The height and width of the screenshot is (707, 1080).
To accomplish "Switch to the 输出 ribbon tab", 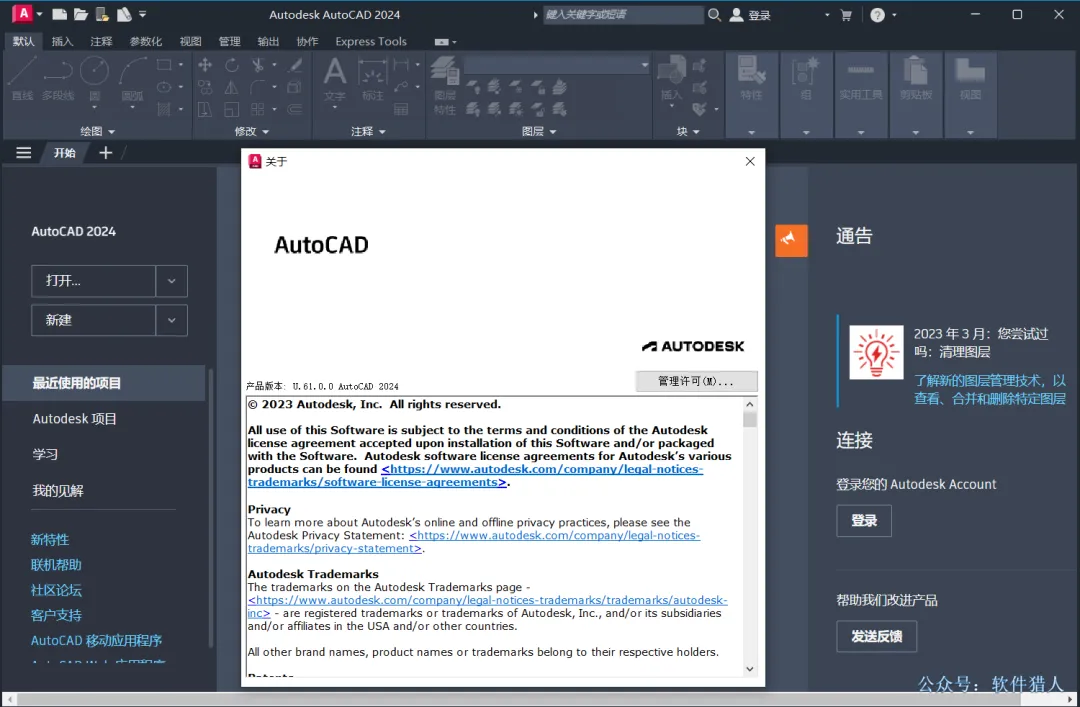I will pos(268,41).
